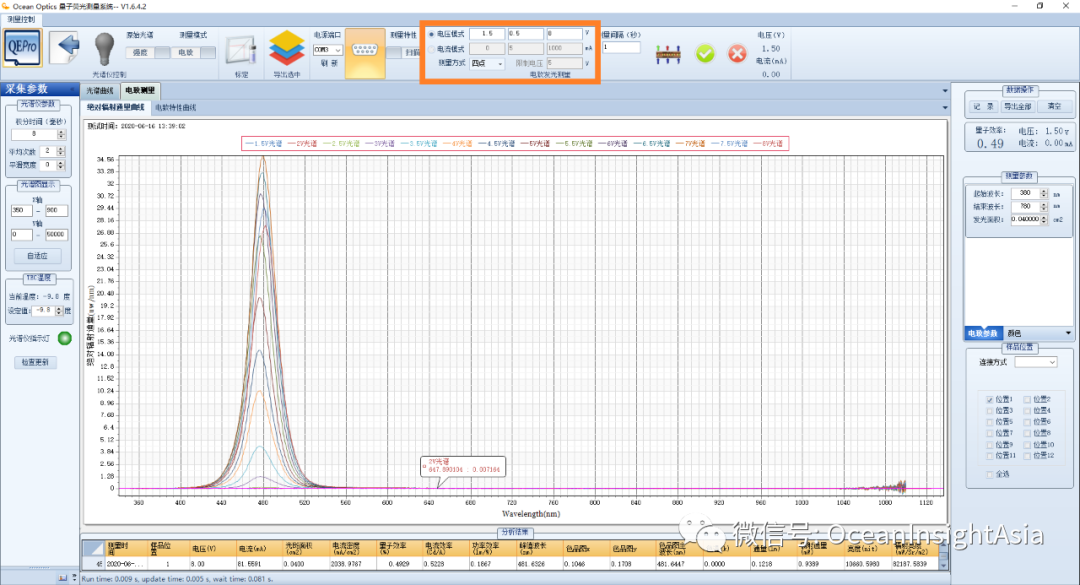
Task: Switch to the EL characteristic curve tab
Action: click(176, 107)
